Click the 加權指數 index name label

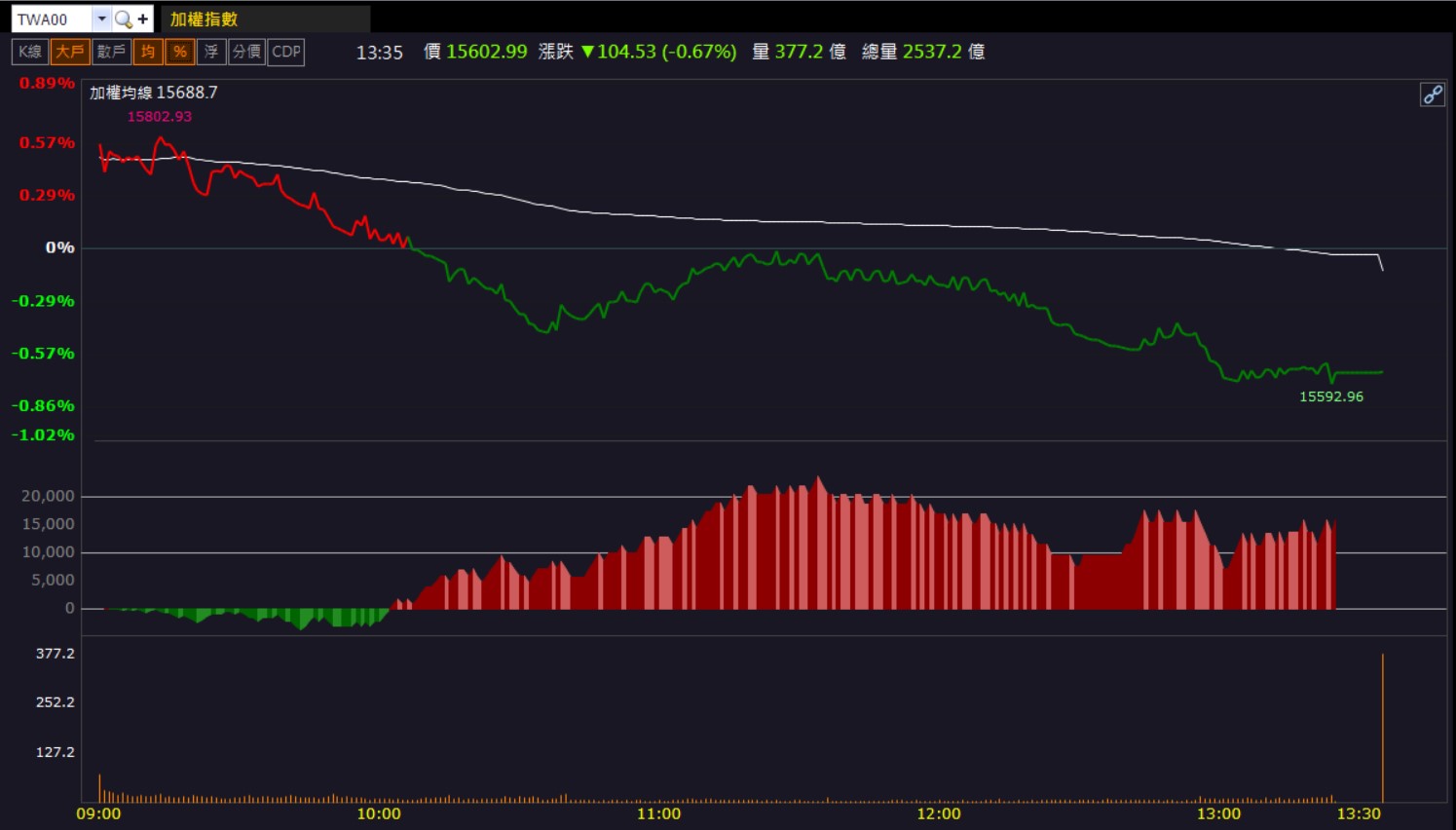[x=204, y=19]
